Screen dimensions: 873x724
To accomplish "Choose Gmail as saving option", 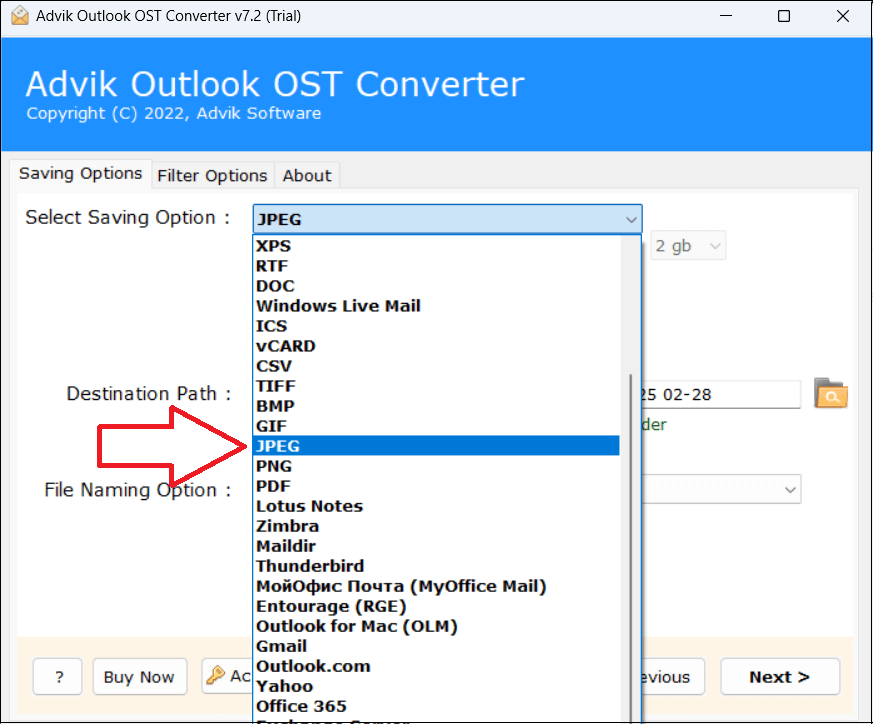I will click(x=436, y=646).
